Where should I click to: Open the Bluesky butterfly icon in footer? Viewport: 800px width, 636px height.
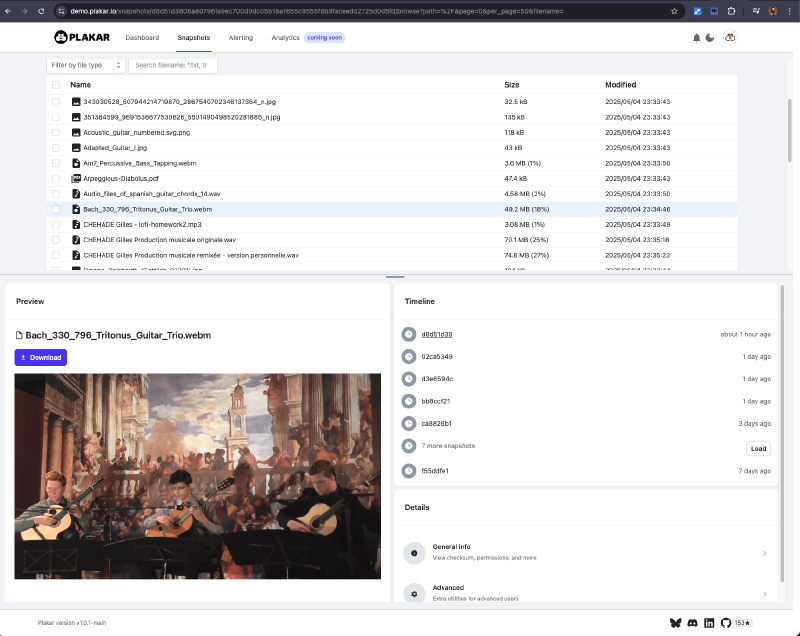pos(676,623)
